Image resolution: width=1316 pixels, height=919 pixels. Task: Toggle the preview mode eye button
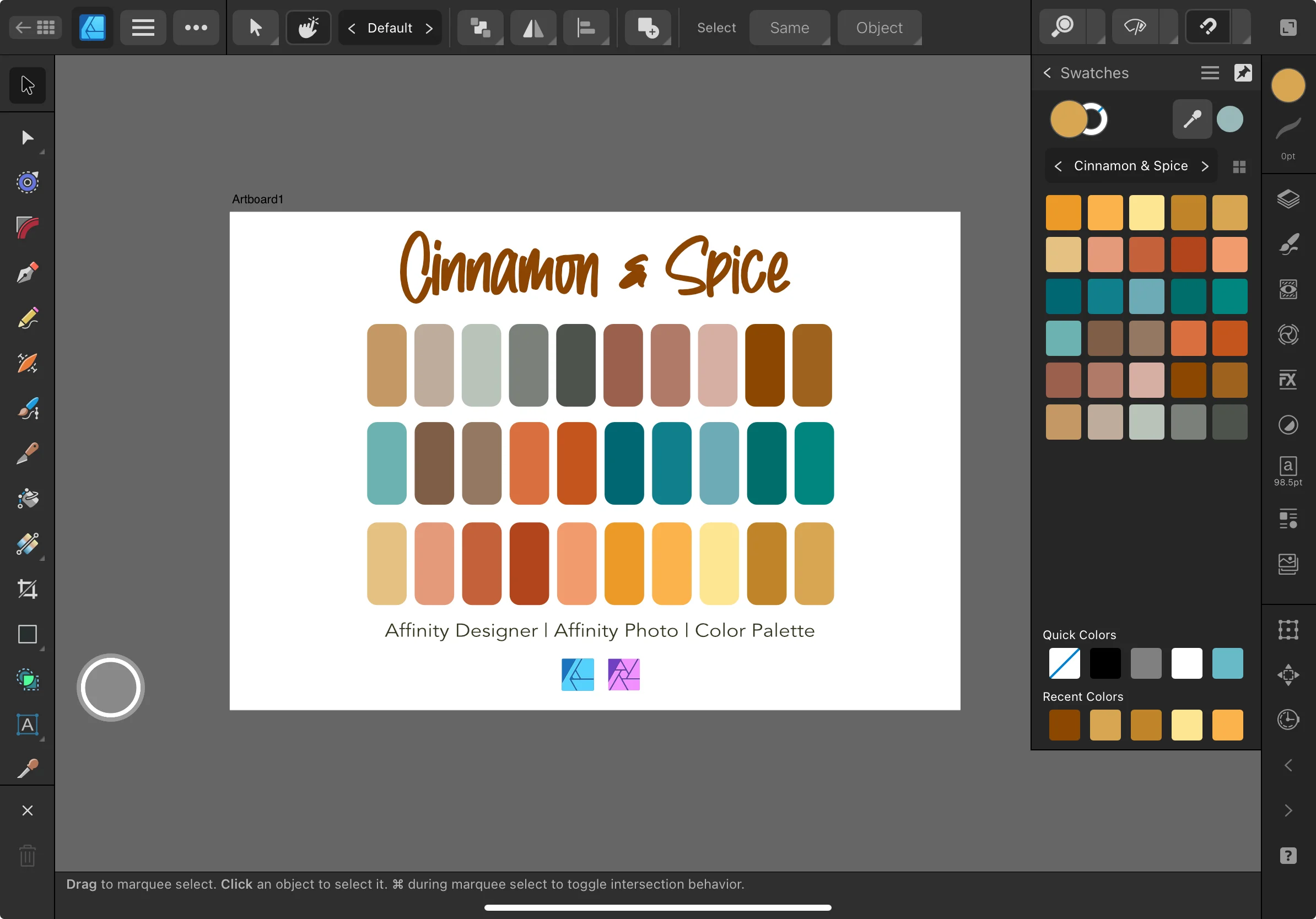tap(1135, 27)
